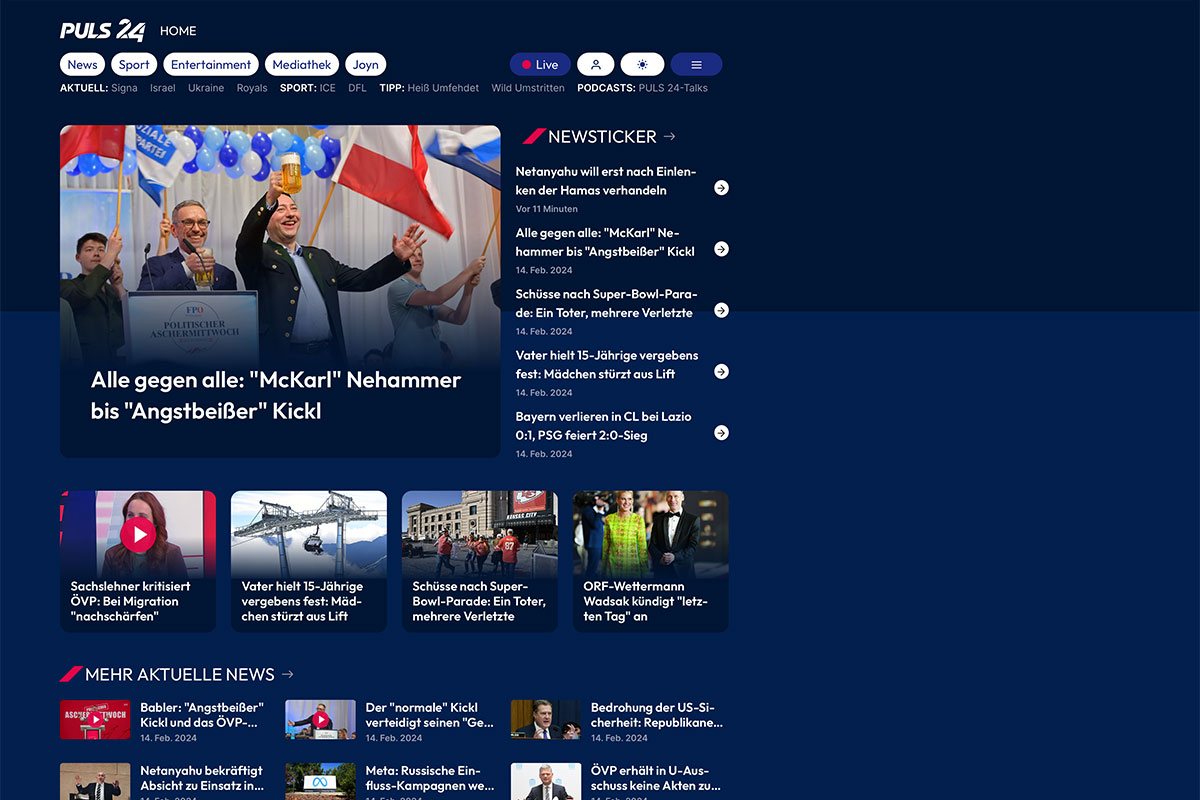The image size is (1200, 800).
Task: Open the Heiß Umfehdet tip link
Action: click(x=444, y=88)
